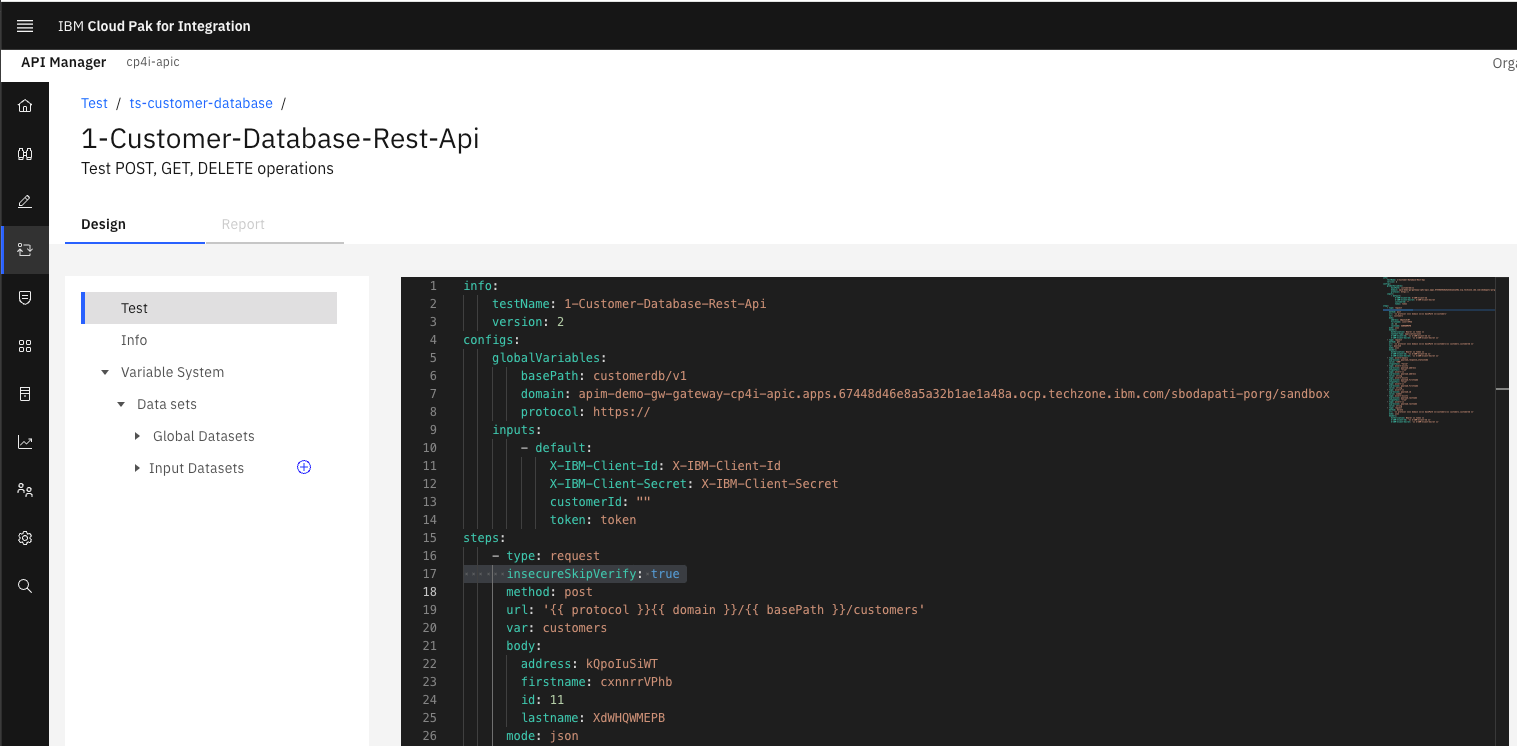The height and width of the screenshot is (746, 1517).
Task: Open the hamburger navigation menu
Action: point(25,26)
